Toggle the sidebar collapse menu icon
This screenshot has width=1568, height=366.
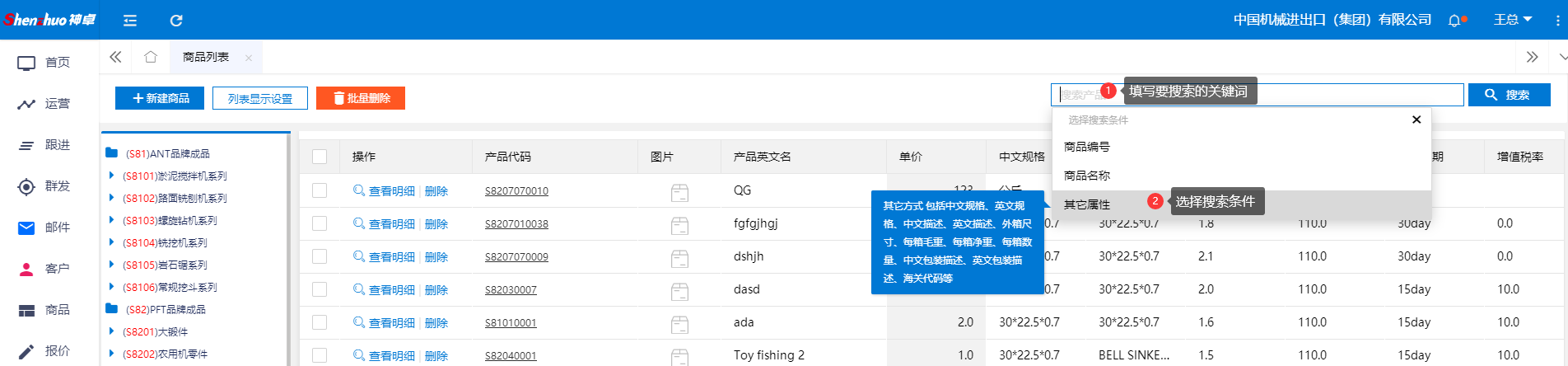130,21
